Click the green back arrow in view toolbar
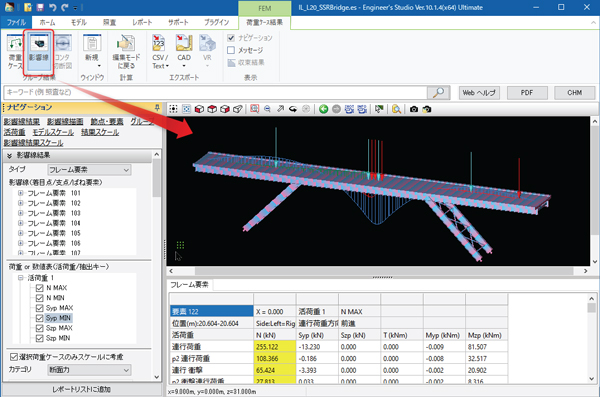This screenshot has width=600, height=397. click(323, 109)
